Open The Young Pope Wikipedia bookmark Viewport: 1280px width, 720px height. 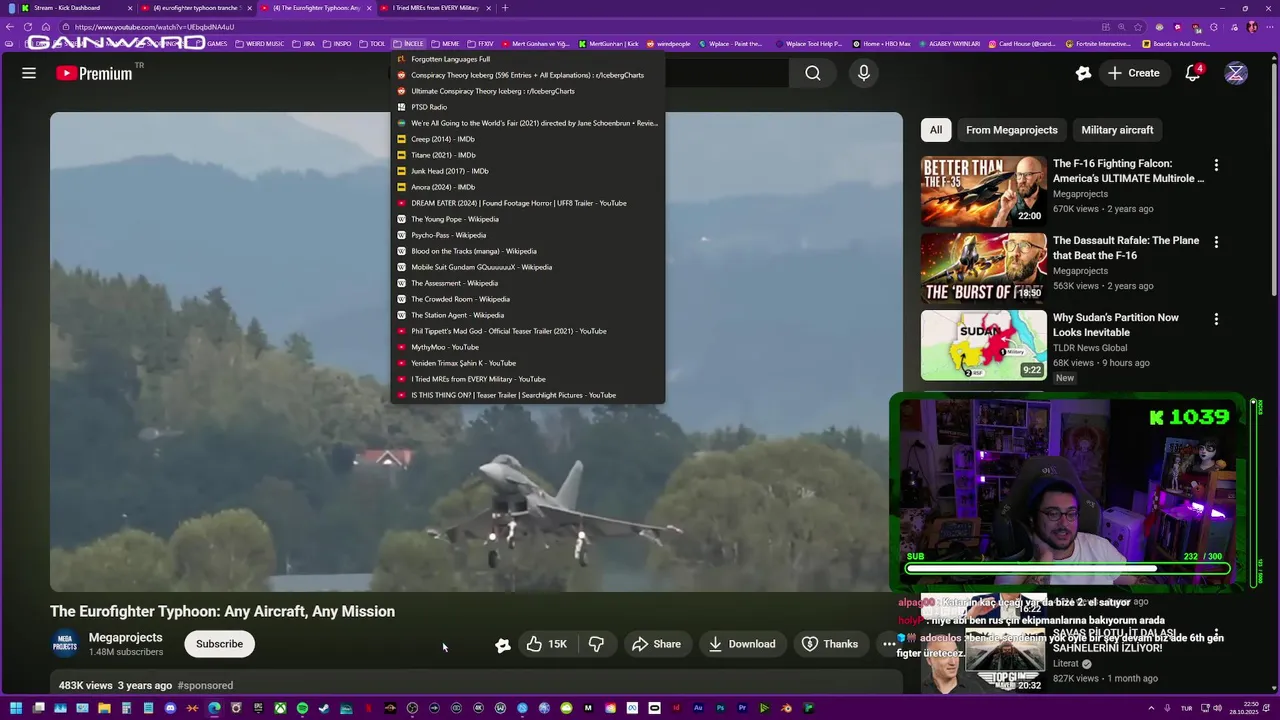(528, 219)
